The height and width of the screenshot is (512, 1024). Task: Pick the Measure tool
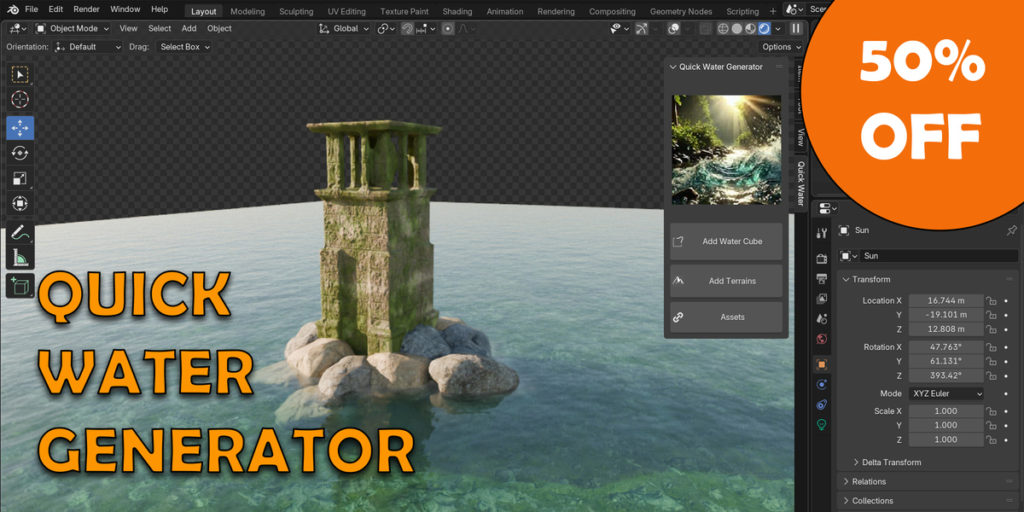tap(20, 259)
